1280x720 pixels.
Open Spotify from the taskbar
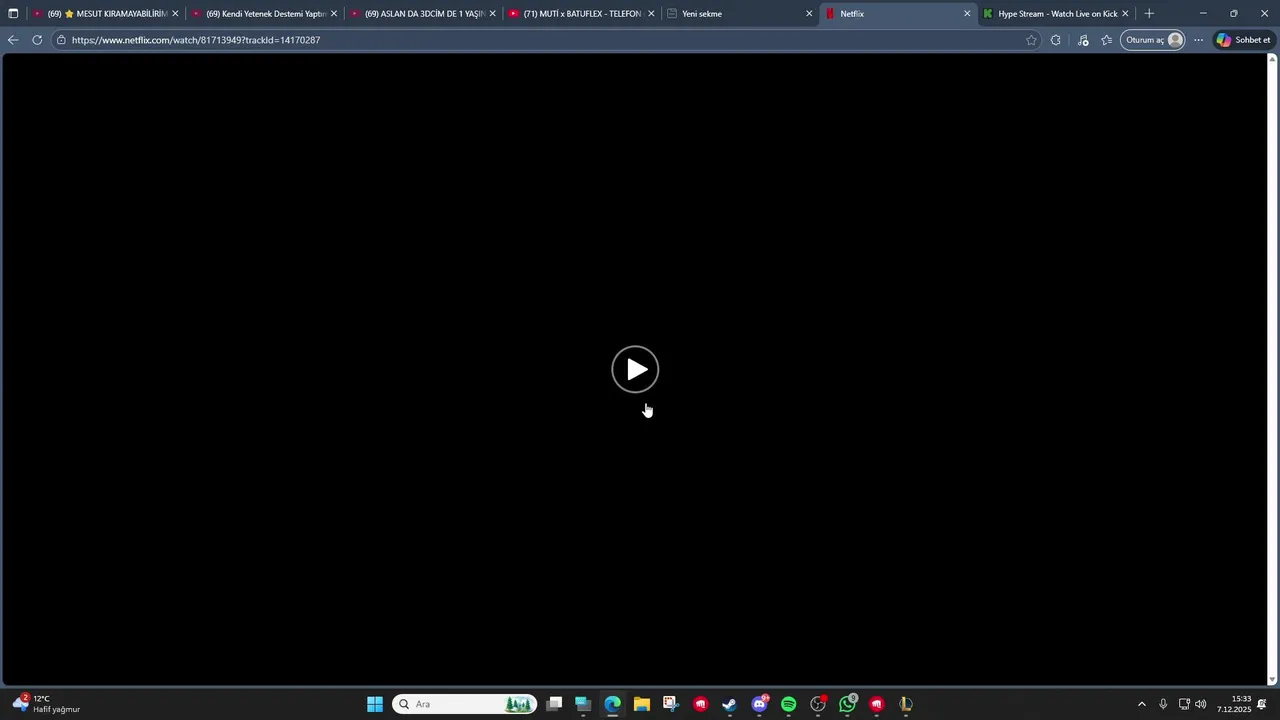[x=788, y=704]
